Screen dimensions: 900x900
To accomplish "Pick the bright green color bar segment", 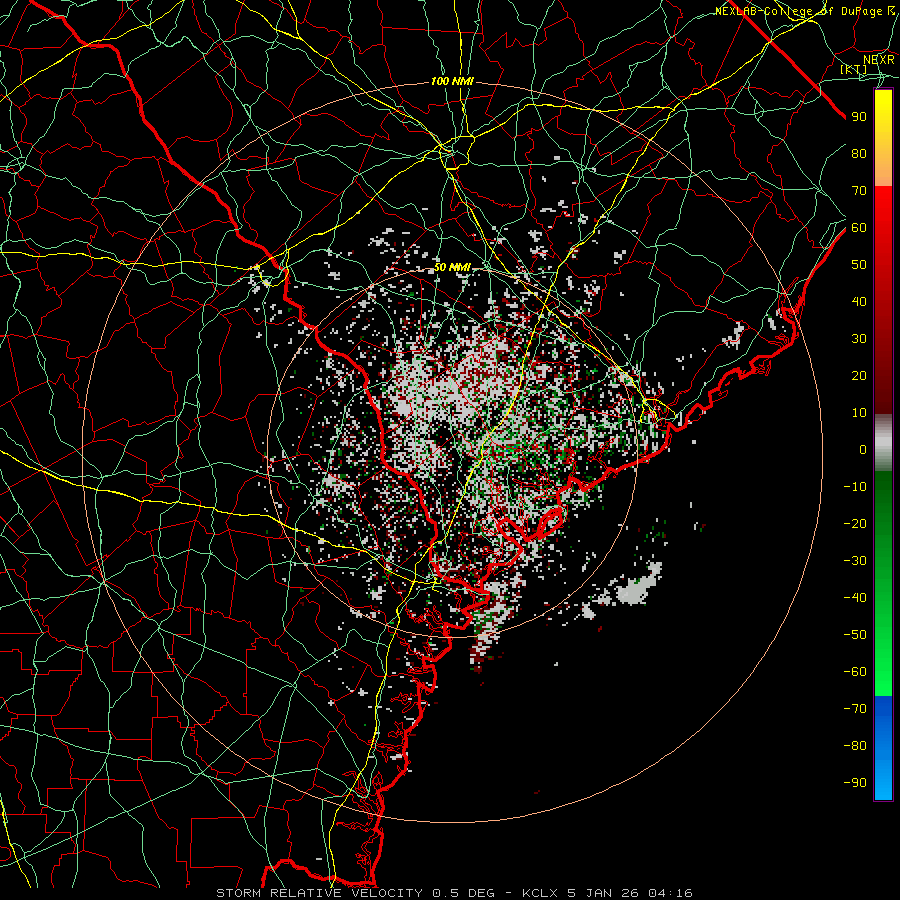I will coord(883,660).
